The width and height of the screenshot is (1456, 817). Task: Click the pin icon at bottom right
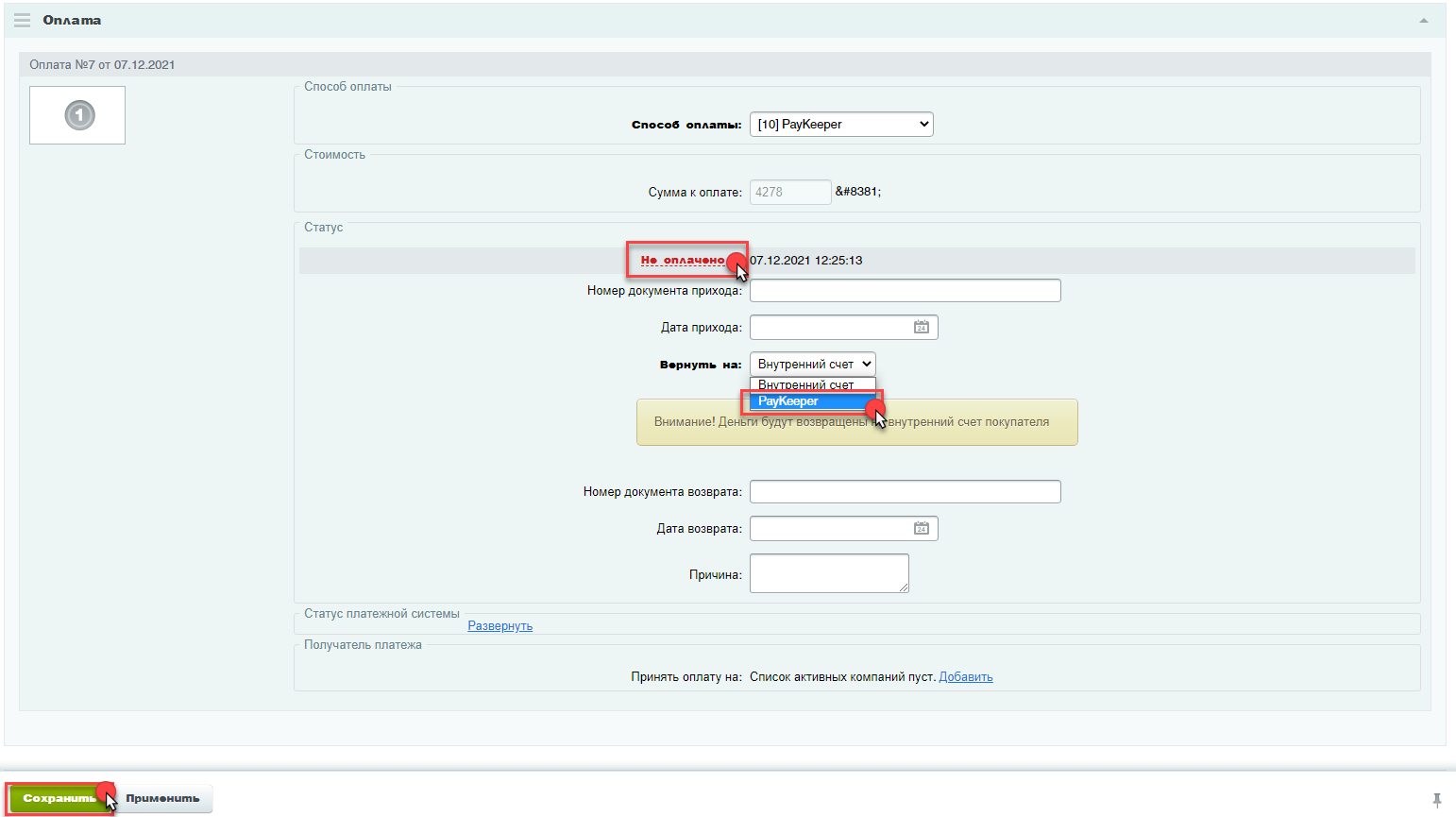tap(1436, 800)
